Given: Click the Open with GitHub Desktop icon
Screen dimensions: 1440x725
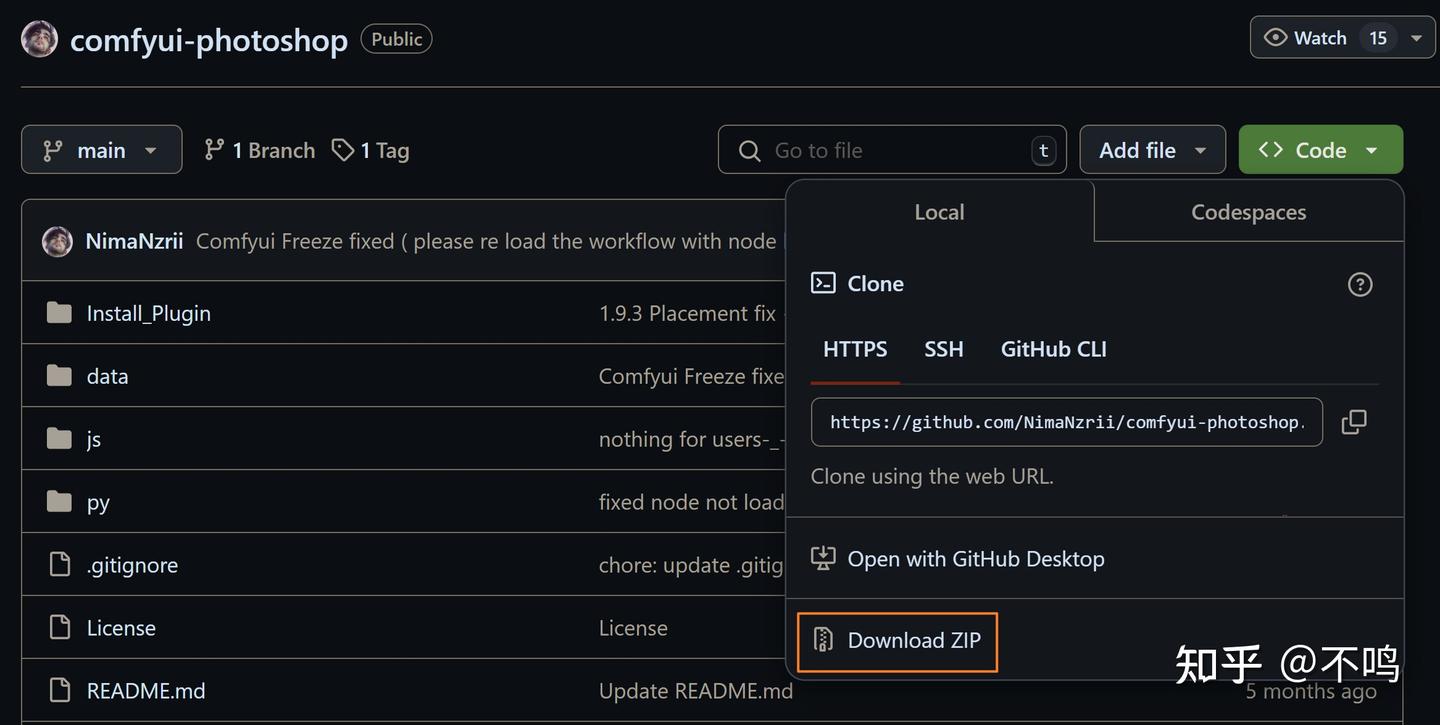Looking at the screenshot, I should click(x=823, y=559).
